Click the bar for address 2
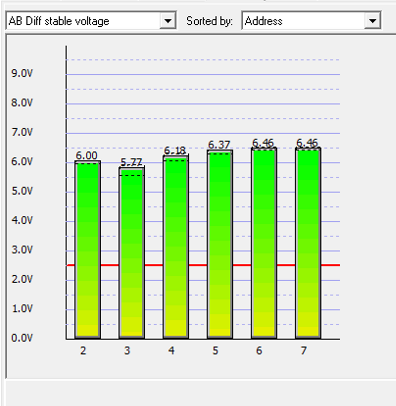396x406 pixels. pyautogui.click(x=88, y=250)
